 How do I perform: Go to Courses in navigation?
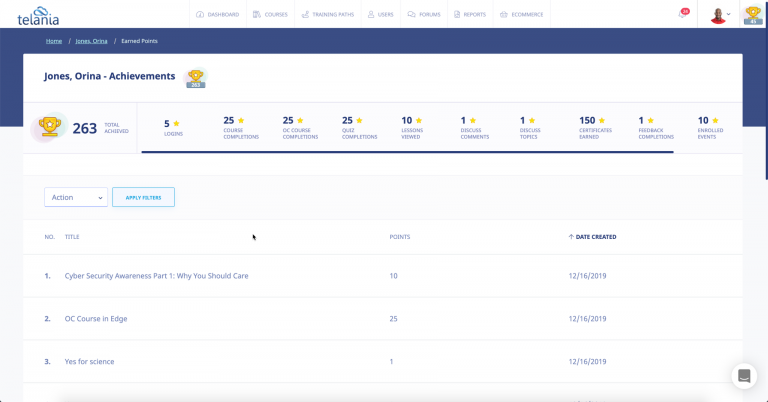click(x=271, y=15)
